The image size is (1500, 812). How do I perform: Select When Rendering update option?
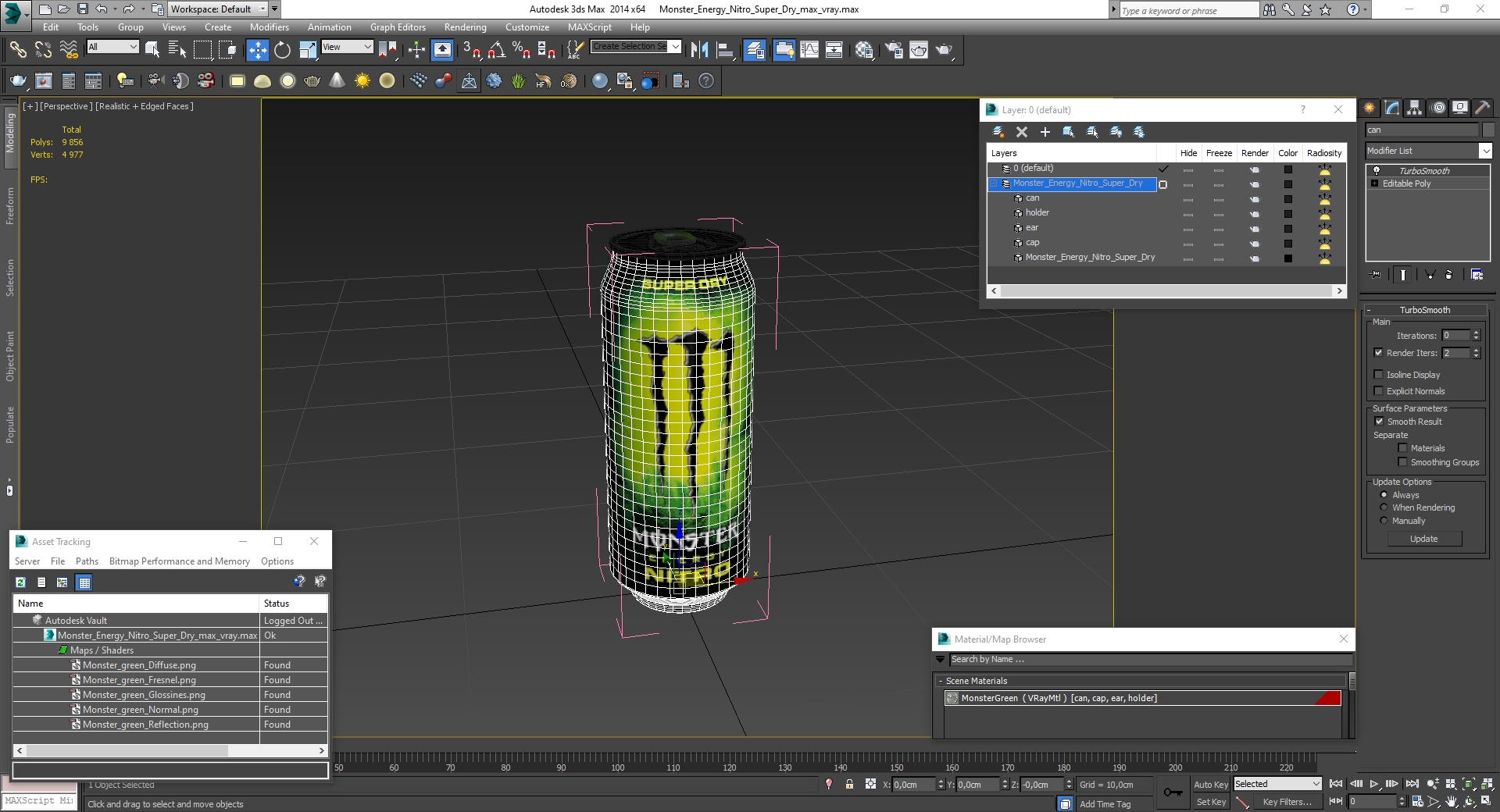click(1384, 507)
